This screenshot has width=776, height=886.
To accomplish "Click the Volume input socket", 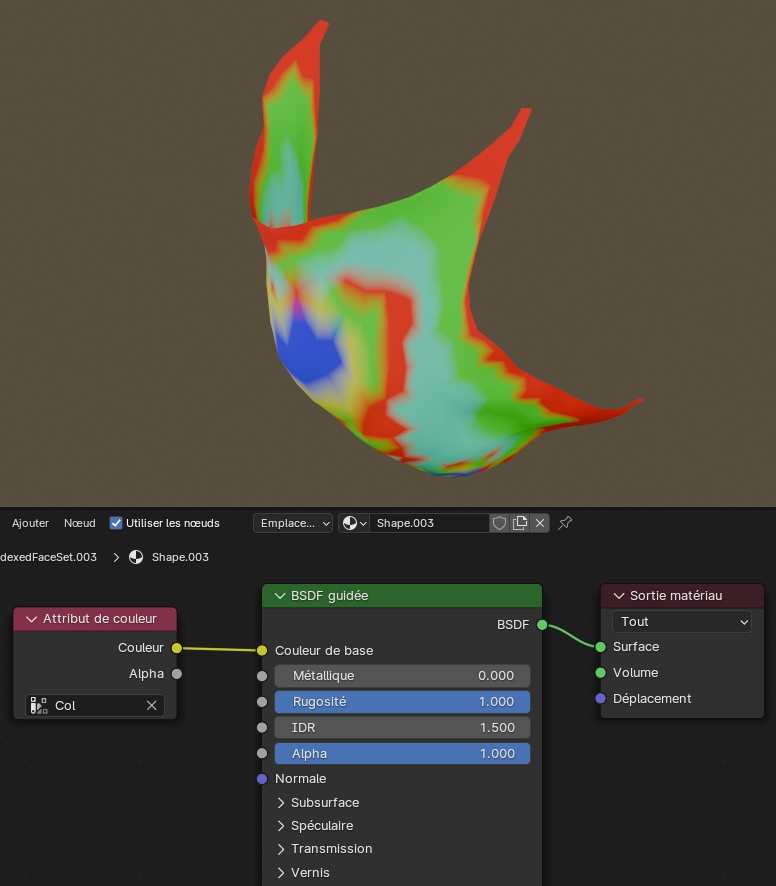I will pos(601,673).
